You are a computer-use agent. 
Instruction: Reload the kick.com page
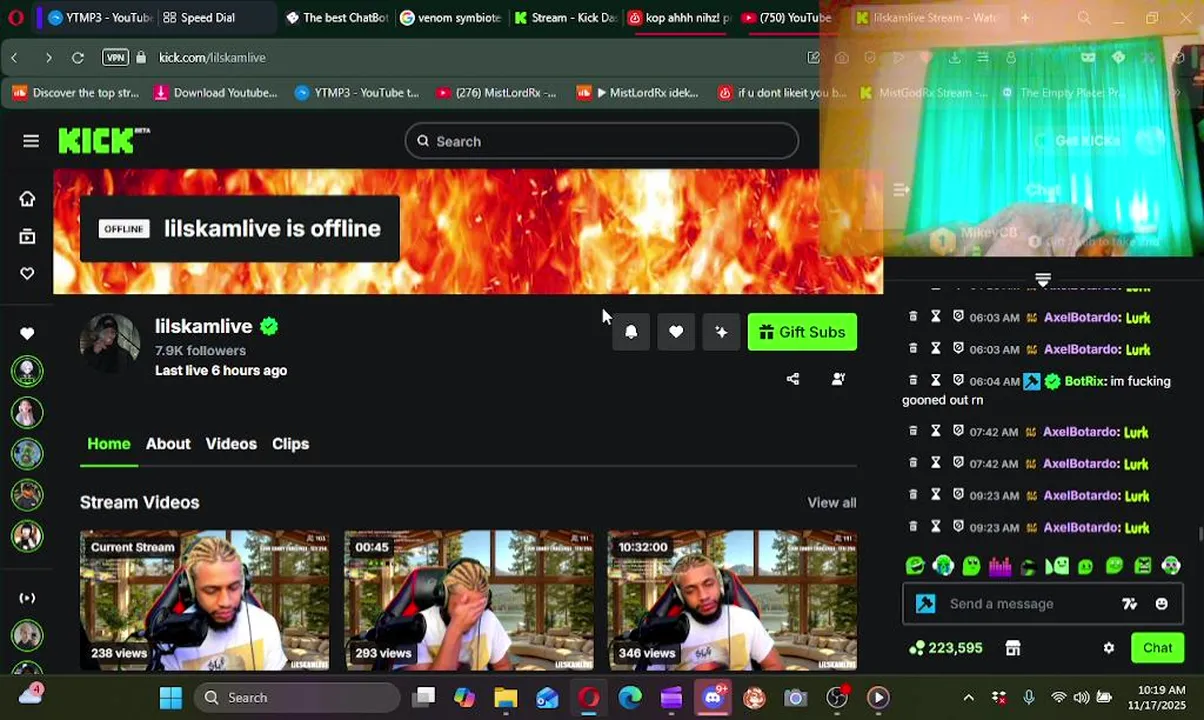point(78,58)
